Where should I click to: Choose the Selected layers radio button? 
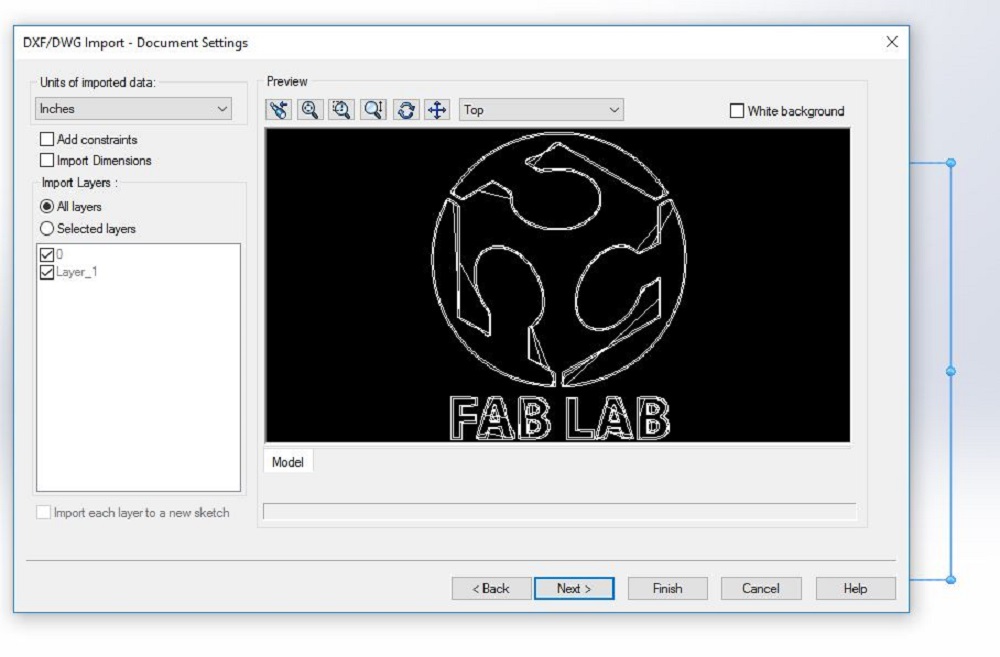click(x=47, y=228)
